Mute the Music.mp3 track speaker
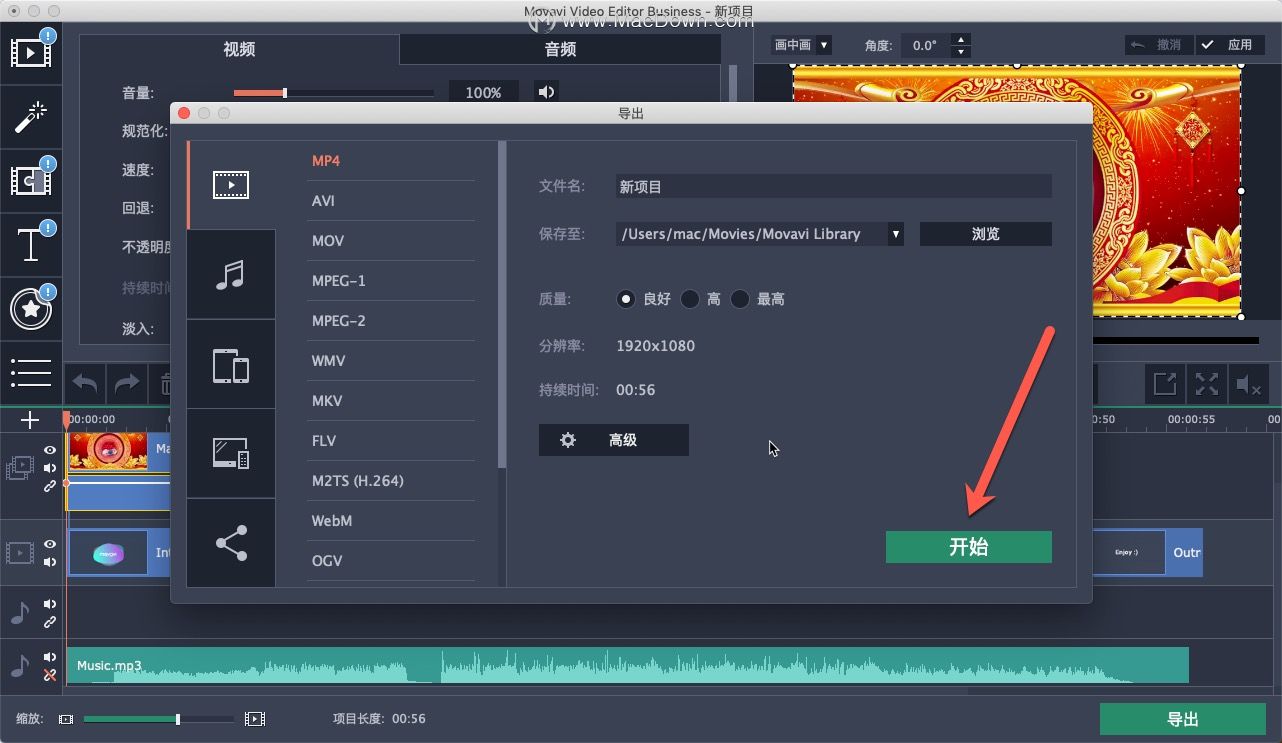1282x743 pixels. (50, 657)
